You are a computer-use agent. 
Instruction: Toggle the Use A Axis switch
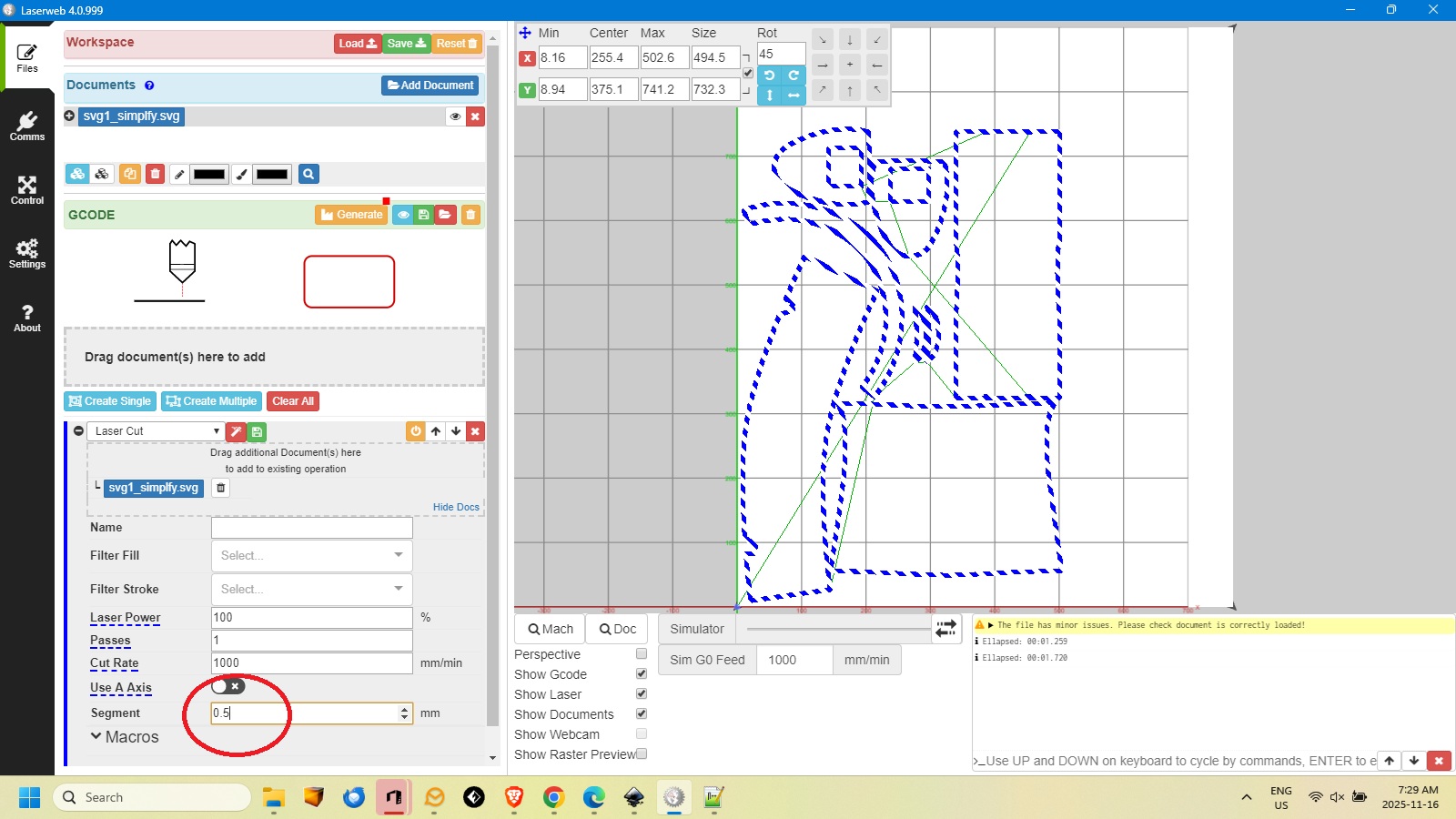pos(227,686)
